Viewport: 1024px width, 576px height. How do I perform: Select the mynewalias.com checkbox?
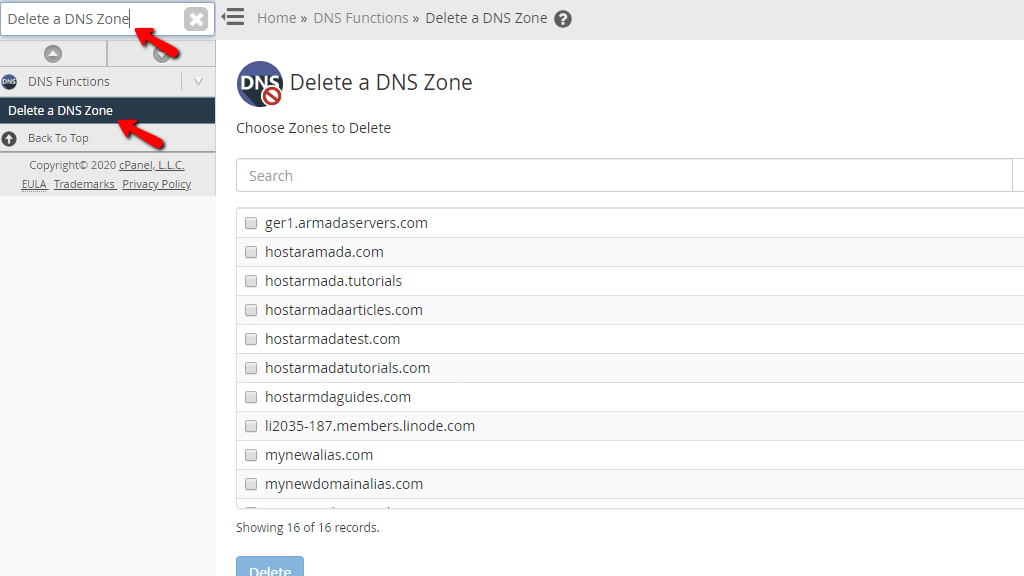coord(251,455)
